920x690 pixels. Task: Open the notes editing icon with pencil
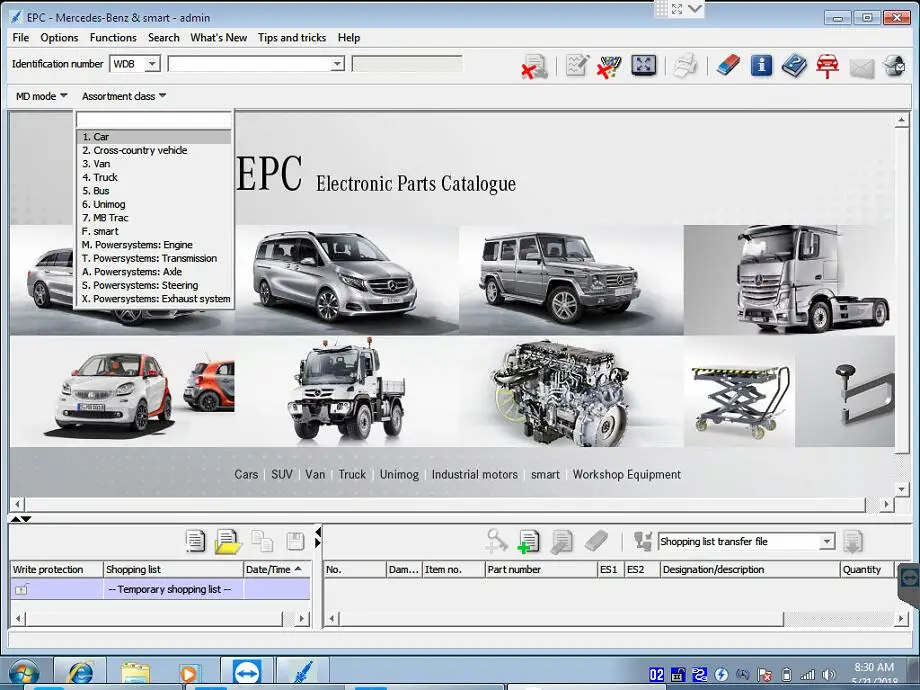pos(577,65)
